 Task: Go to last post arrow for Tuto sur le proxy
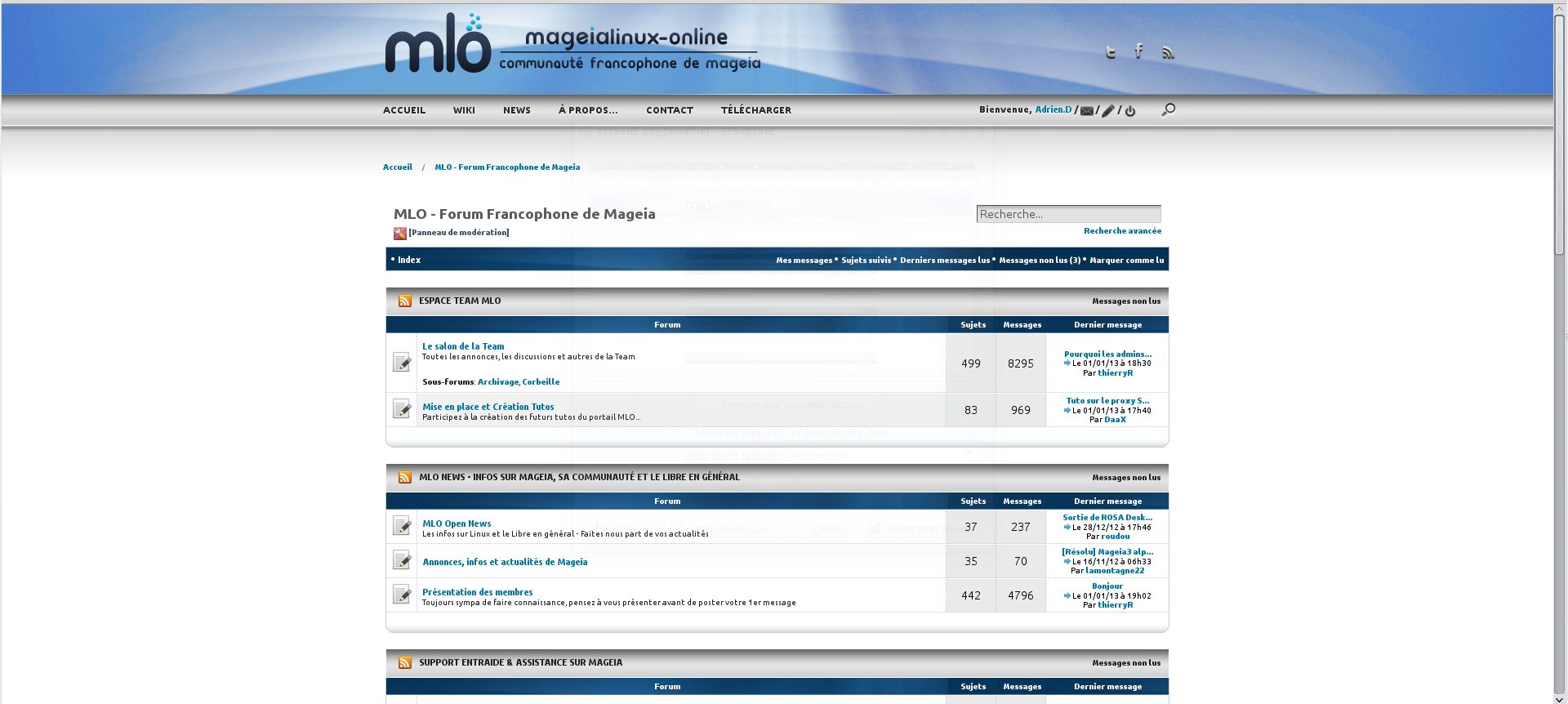pyautogui.click(x=1067, y=410)
